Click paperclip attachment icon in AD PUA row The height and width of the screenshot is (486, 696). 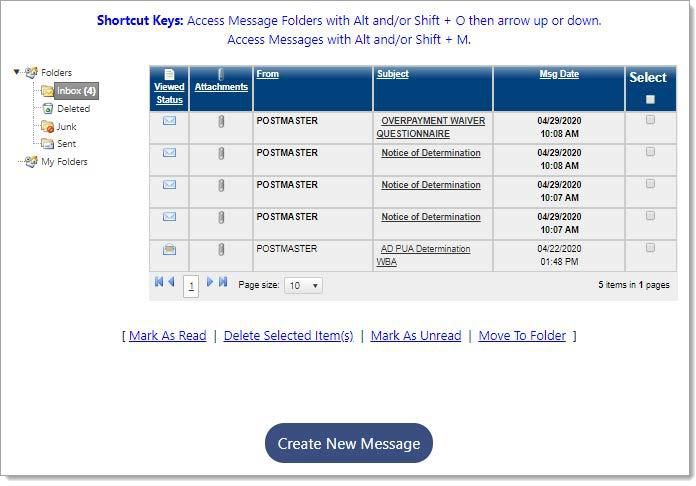point(221,250)
